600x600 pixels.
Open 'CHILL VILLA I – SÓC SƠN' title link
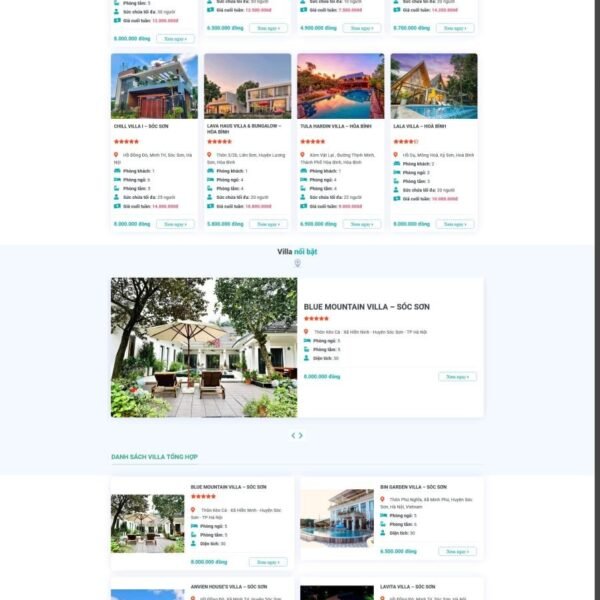coord(141,126)
